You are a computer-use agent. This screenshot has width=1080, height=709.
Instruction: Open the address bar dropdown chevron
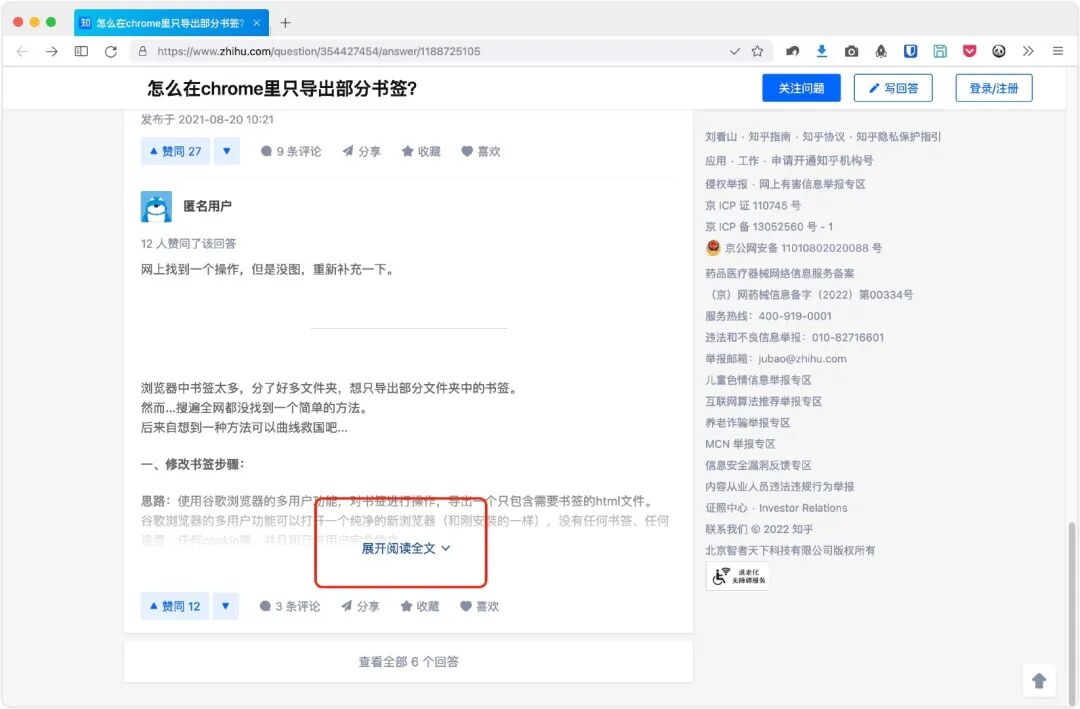coord(735,52)
